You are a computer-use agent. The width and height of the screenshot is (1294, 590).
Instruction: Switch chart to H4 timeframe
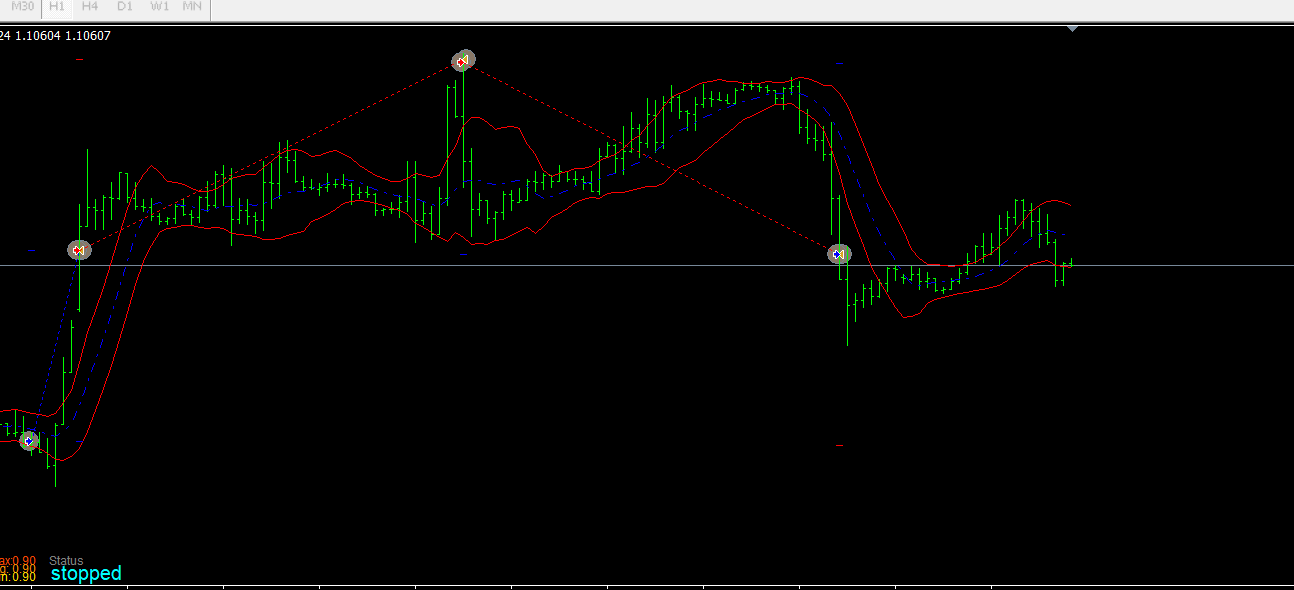pyautogui.click(x=90, y=7)
